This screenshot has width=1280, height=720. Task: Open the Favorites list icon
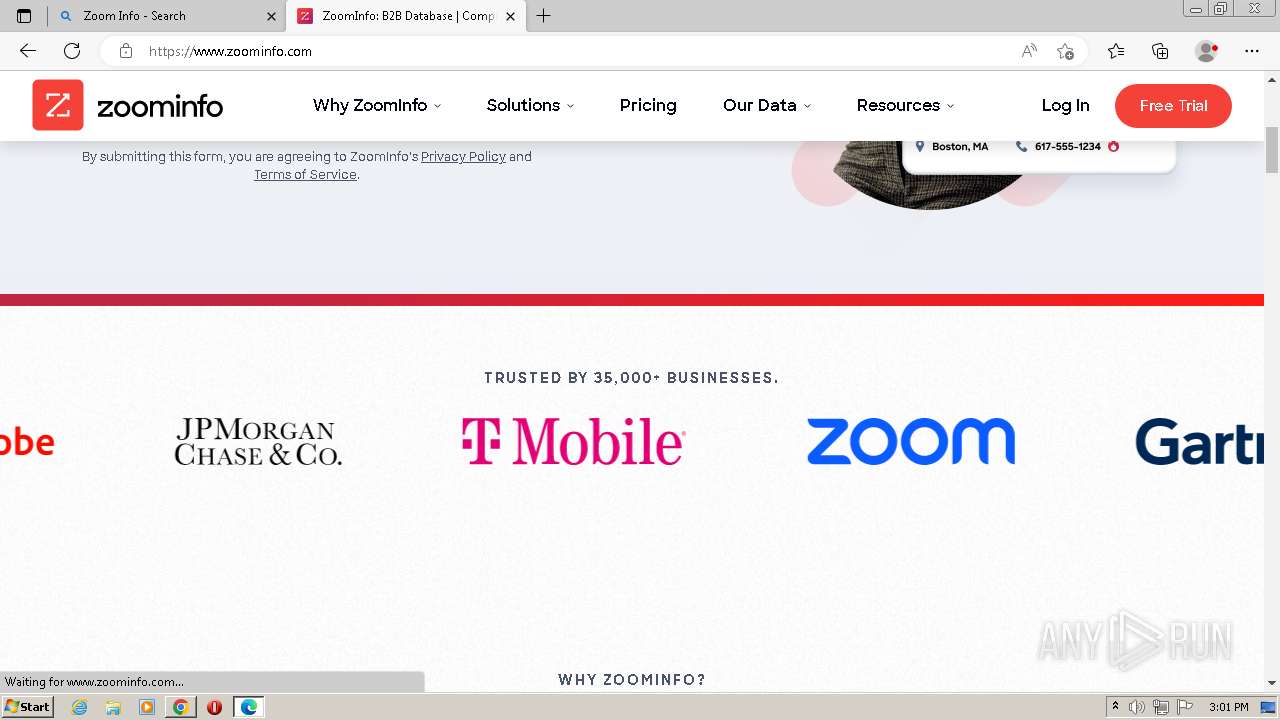pos(1116,51)
